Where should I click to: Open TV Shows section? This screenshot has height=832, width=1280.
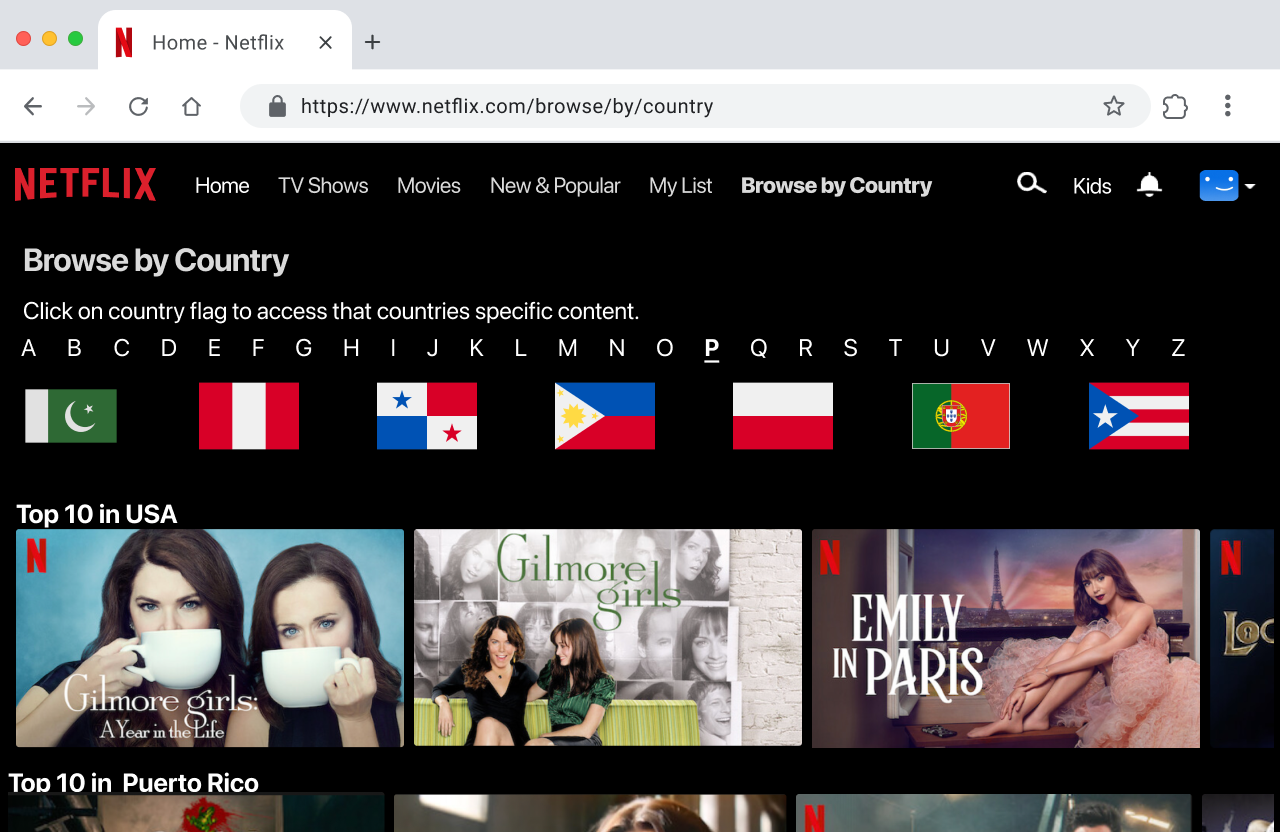pos(323,186)
